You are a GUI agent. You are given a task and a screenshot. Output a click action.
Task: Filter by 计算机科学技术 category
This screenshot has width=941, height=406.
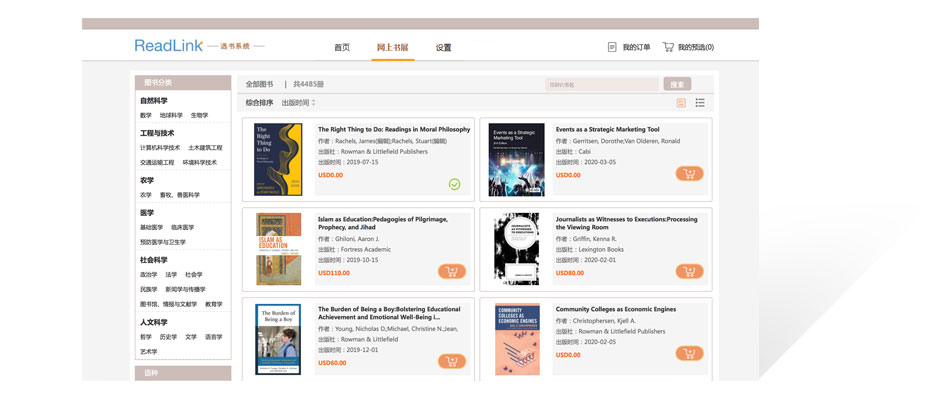[x=160, y=148]
